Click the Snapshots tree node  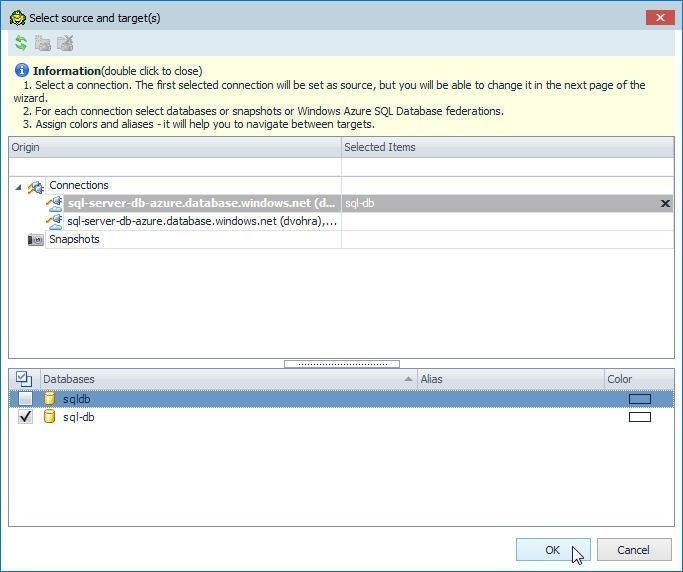tap(74, 239)
